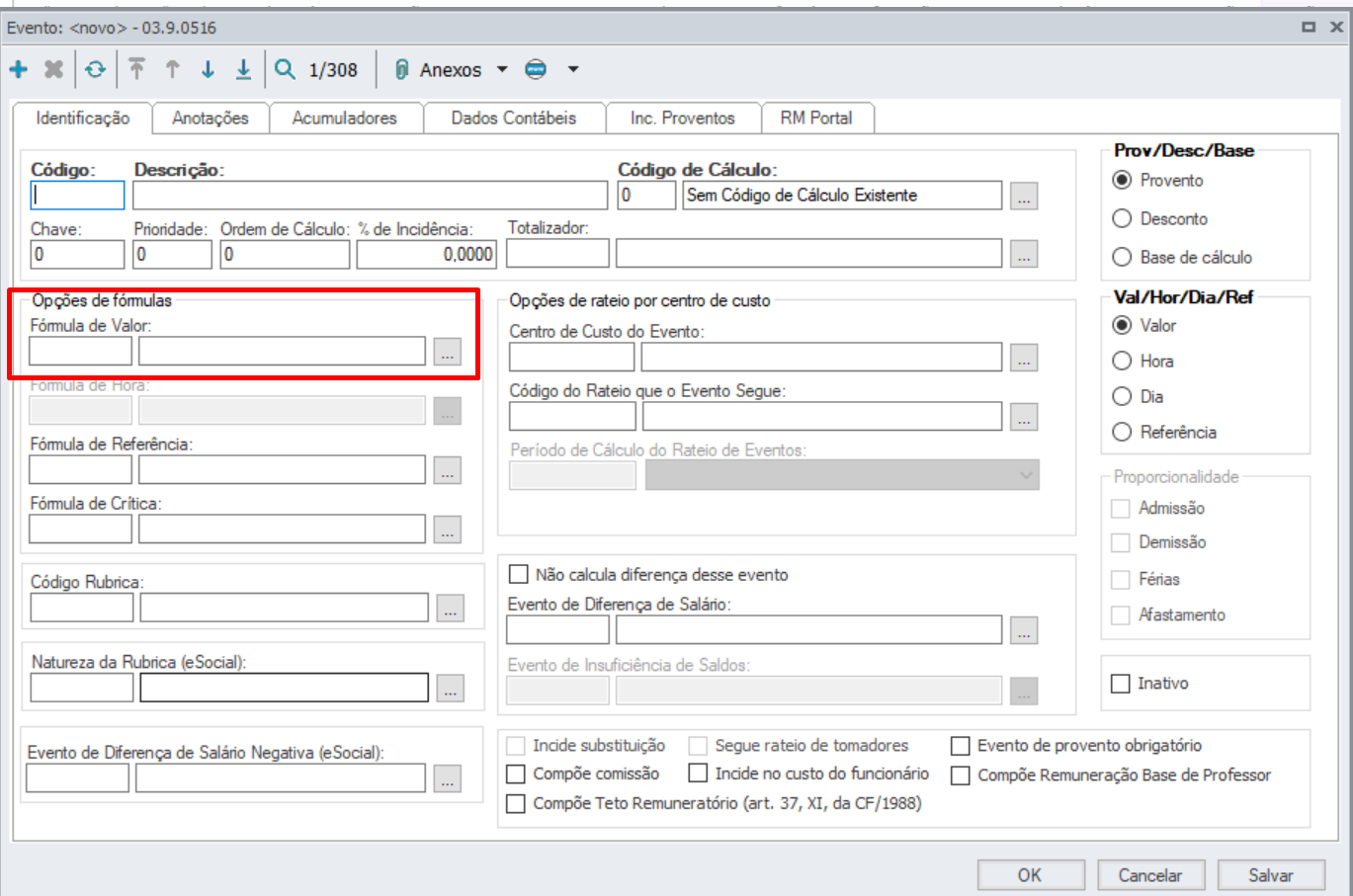Expand the processes icon dropdown arrow
Image resolution: width=1353 pixels, height=896 pixels.
point(573,69)
